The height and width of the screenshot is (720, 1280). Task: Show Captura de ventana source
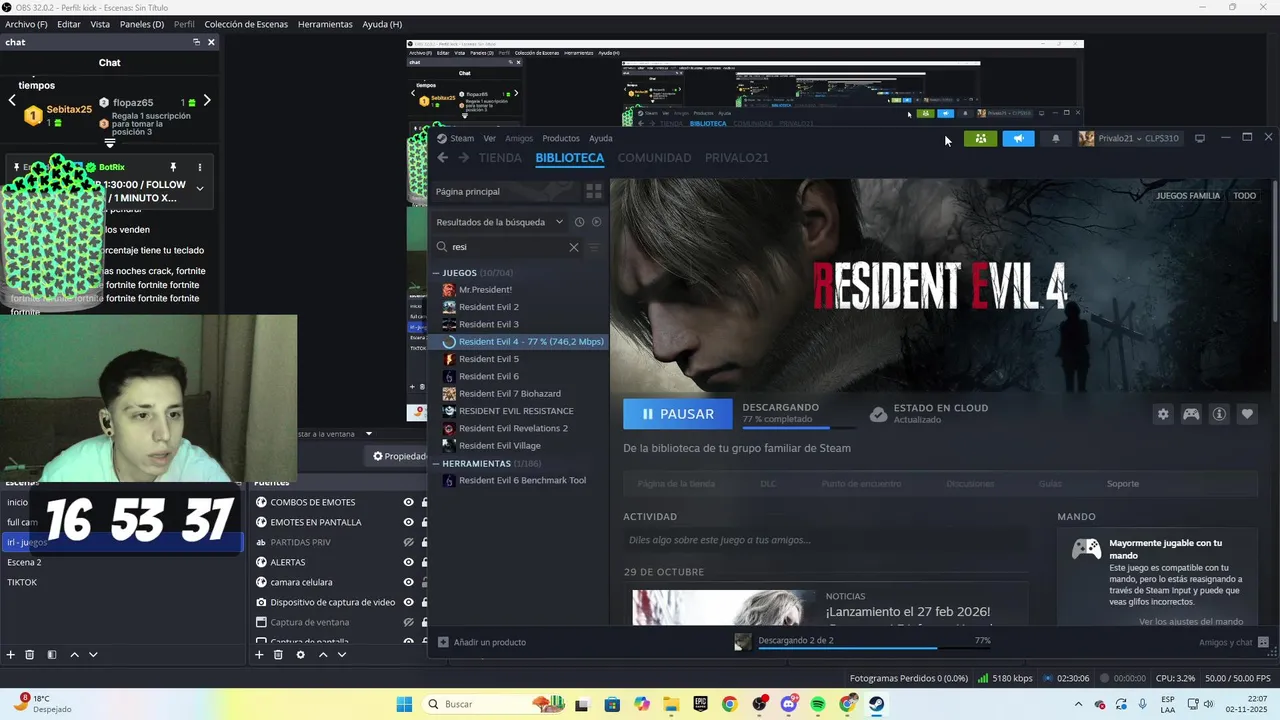[408, 622]
